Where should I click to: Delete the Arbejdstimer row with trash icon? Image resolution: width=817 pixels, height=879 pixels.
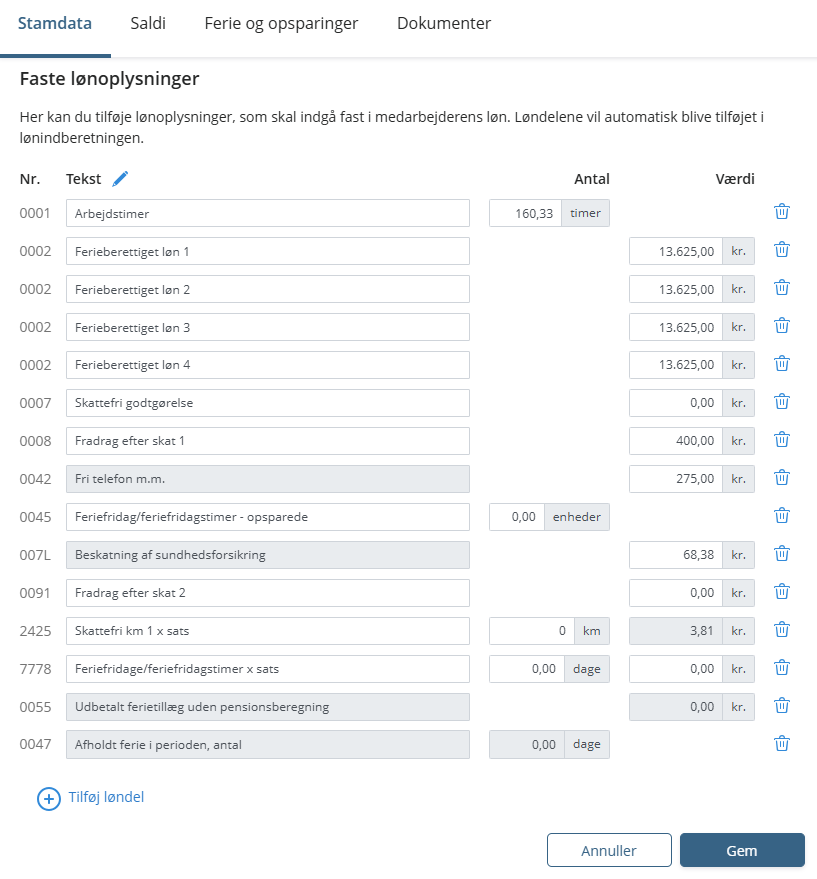click(782, 212)
